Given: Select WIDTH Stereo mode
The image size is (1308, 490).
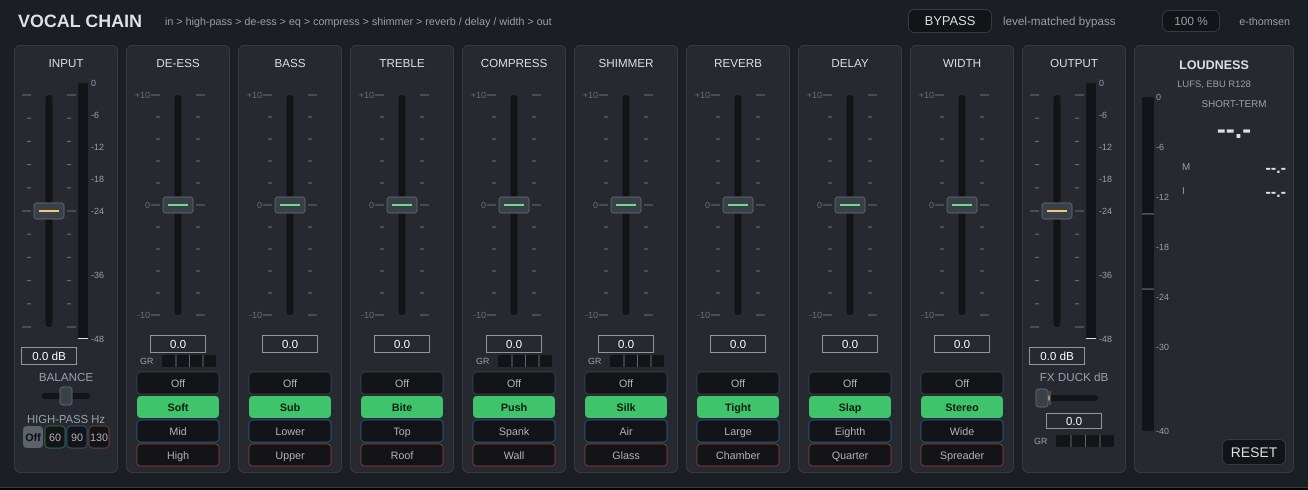Looking at the screenshot, I should [962, 407].
